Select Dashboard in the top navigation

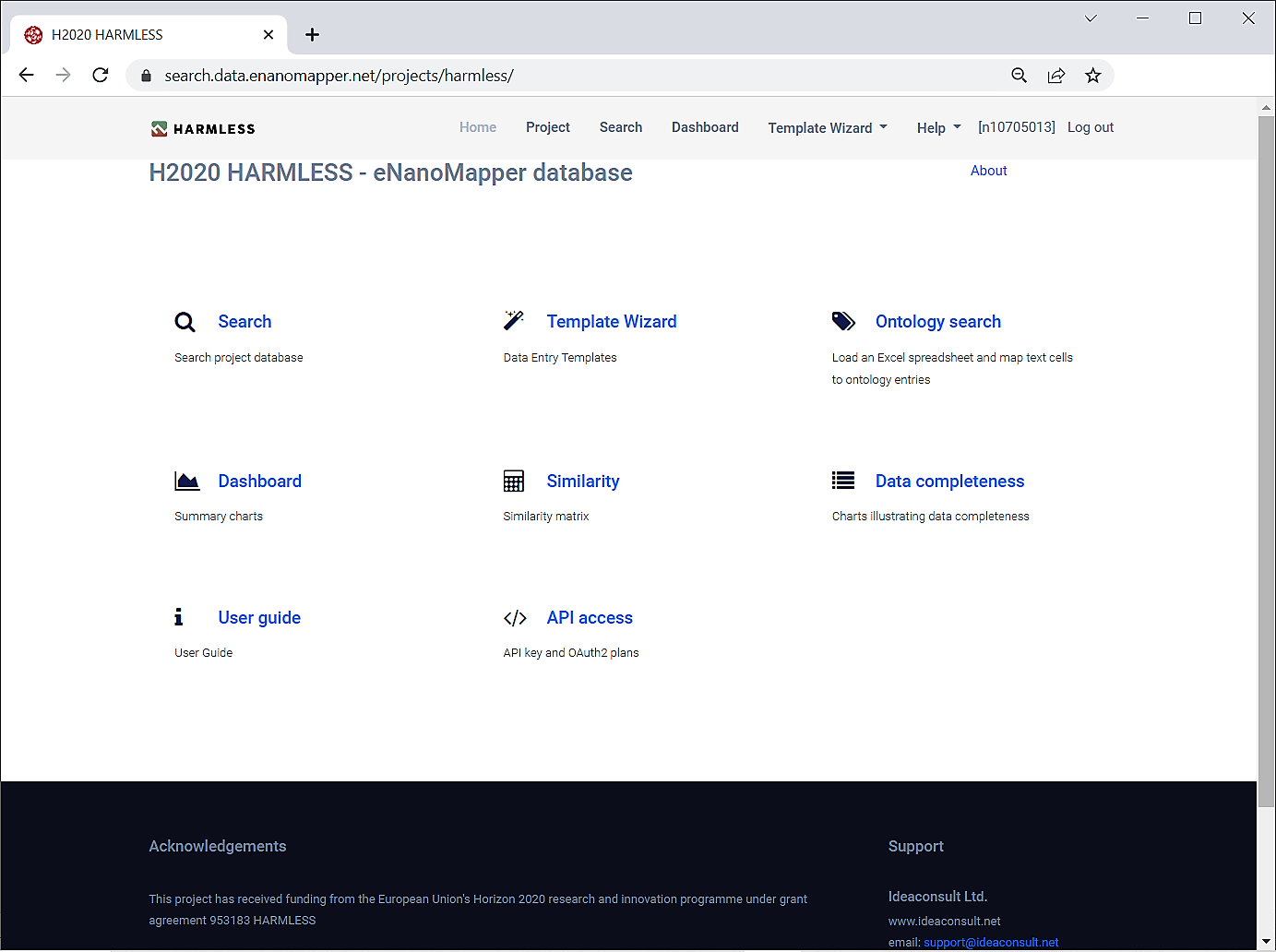(x=705, y=127)
